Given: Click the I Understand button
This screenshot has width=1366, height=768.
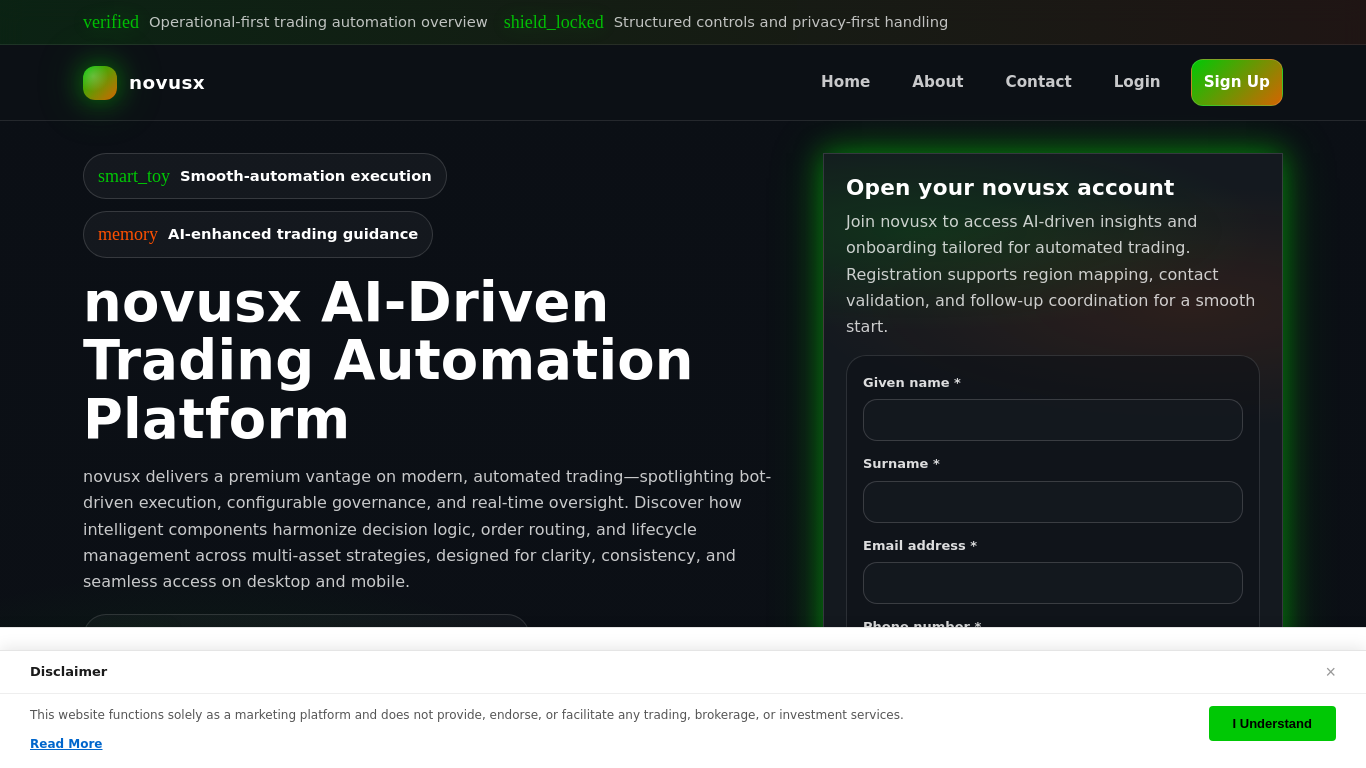Looking at the screenshot, I should click(1272, 723).
